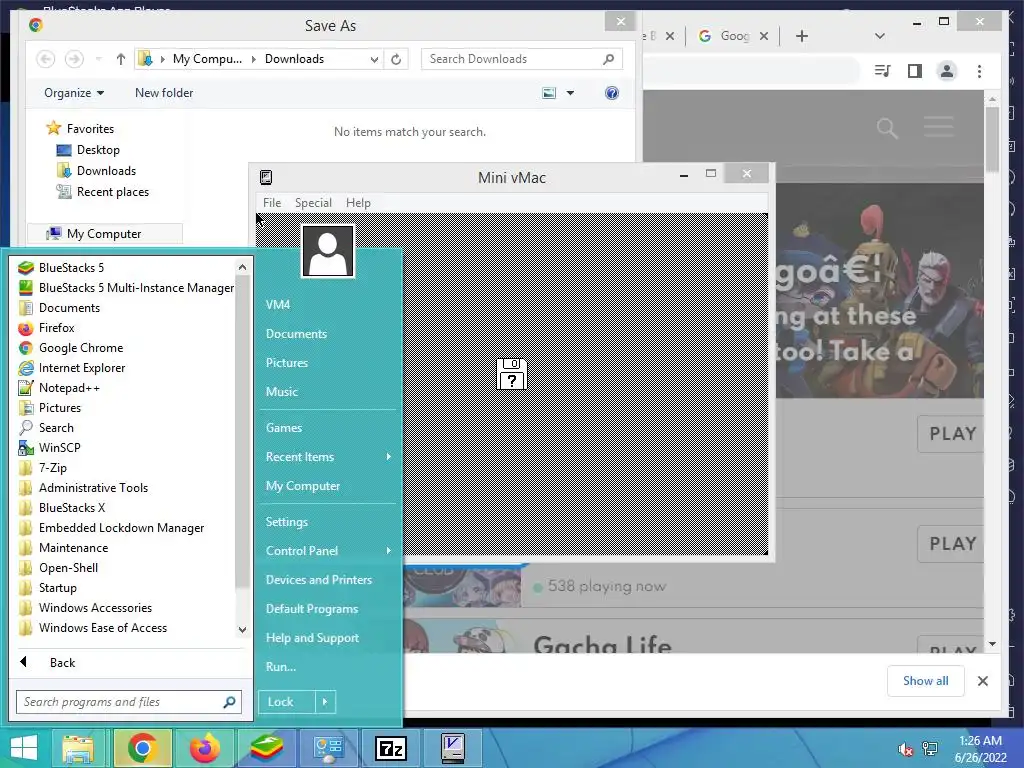This screenshot has height=768, width=1024.
Task: Click the change view icon in Save As
Action: click(549, 93)
